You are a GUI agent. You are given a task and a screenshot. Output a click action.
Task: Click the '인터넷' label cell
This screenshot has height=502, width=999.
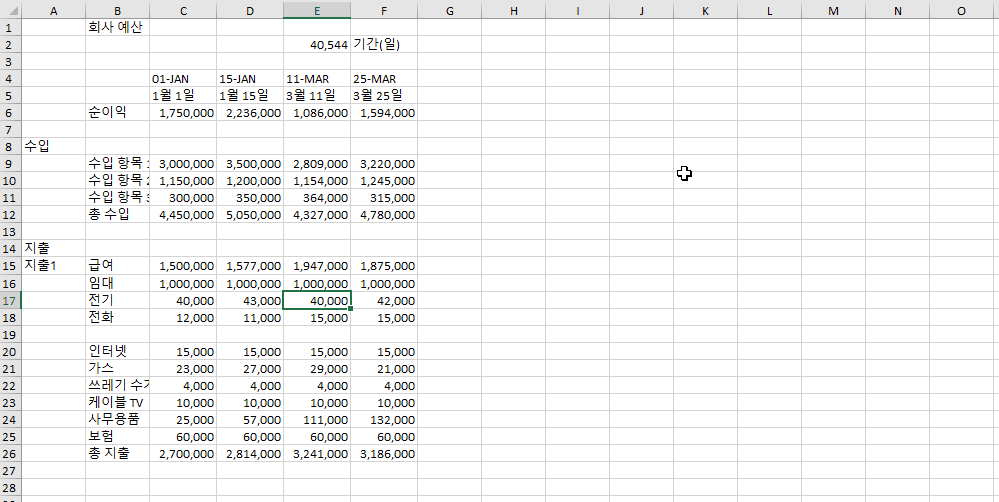click(x=117, y=351)
